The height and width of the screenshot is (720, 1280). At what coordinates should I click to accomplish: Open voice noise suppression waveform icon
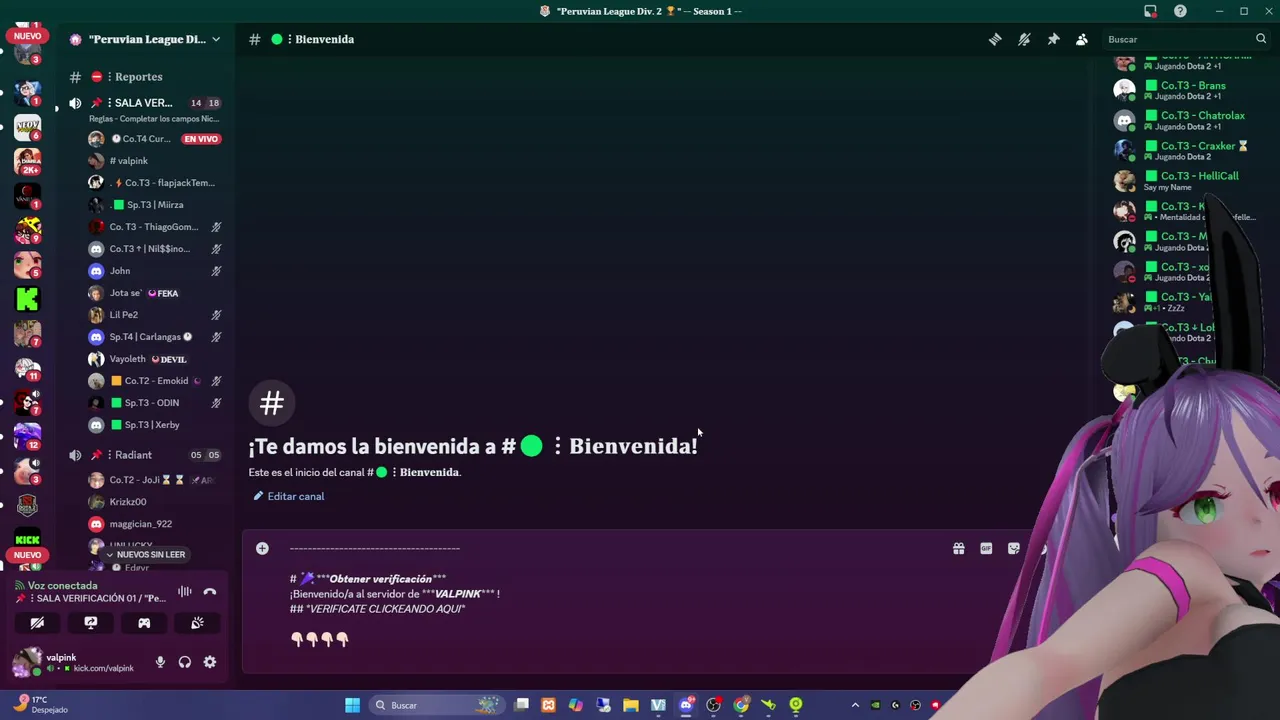pyautogui.click(x=185, y=591)
